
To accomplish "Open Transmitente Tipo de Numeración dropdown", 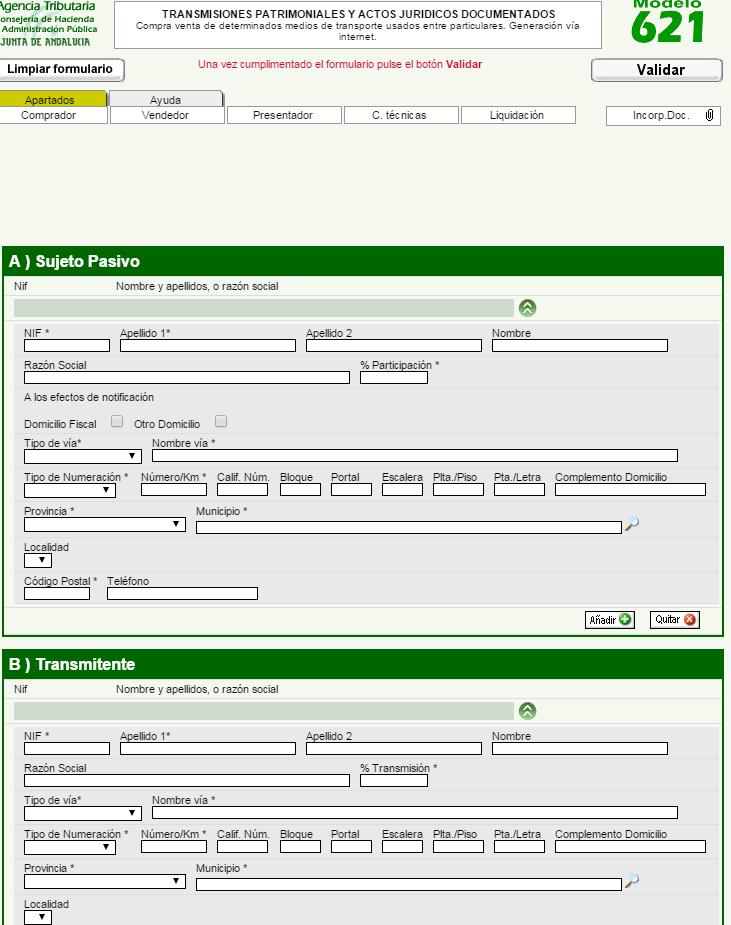I will [x=70, y=847].
